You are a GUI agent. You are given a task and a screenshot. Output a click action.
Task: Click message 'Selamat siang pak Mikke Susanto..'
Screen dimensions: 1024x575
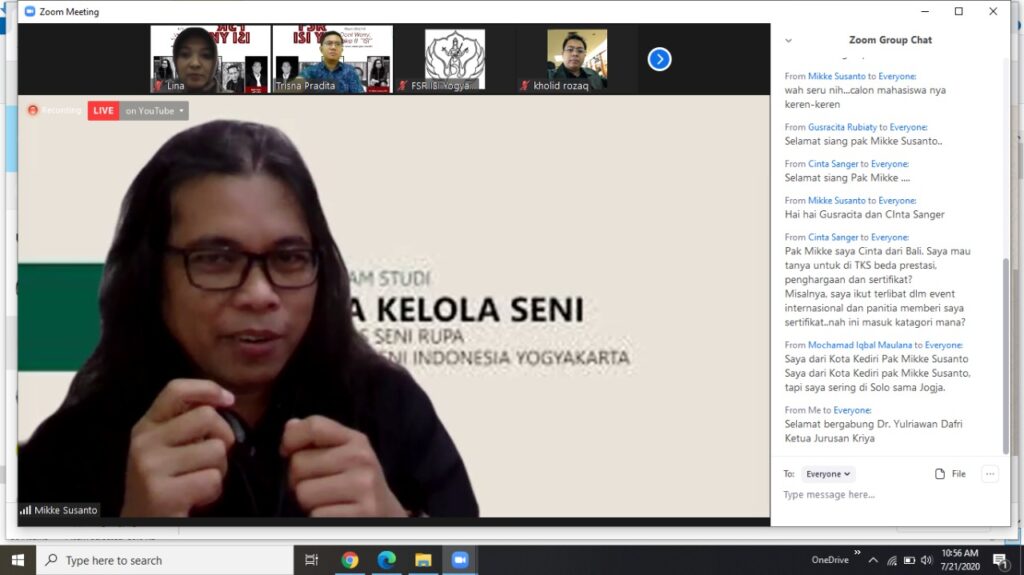[863, 141]
